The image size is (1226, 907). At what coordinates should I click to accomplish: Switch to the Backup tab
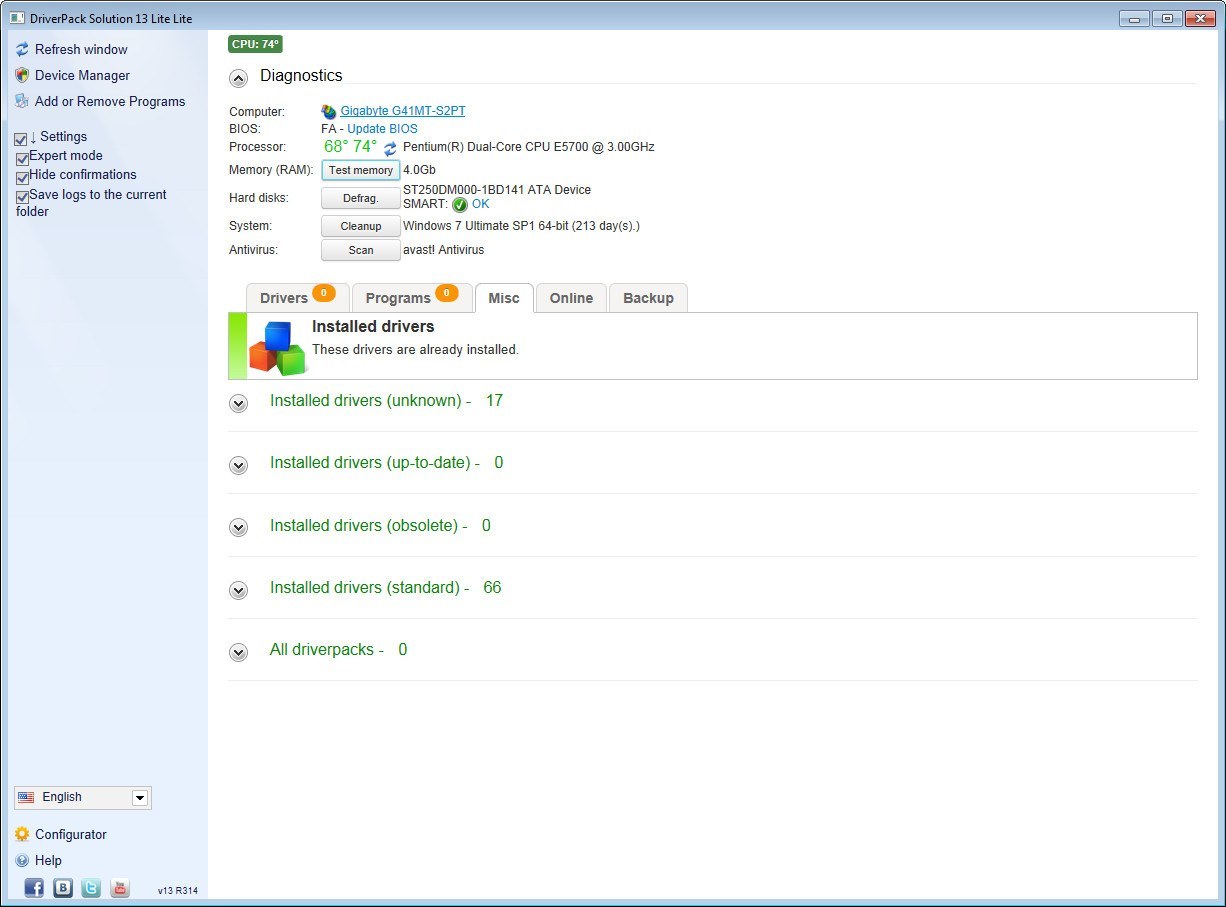click(648, 298)
